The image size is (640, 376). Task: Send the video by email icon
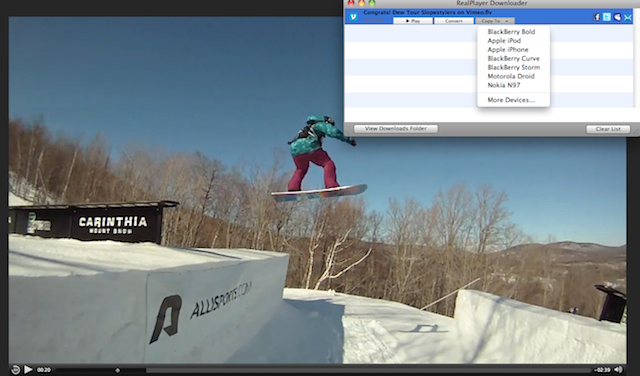click(x=628, y=17)
